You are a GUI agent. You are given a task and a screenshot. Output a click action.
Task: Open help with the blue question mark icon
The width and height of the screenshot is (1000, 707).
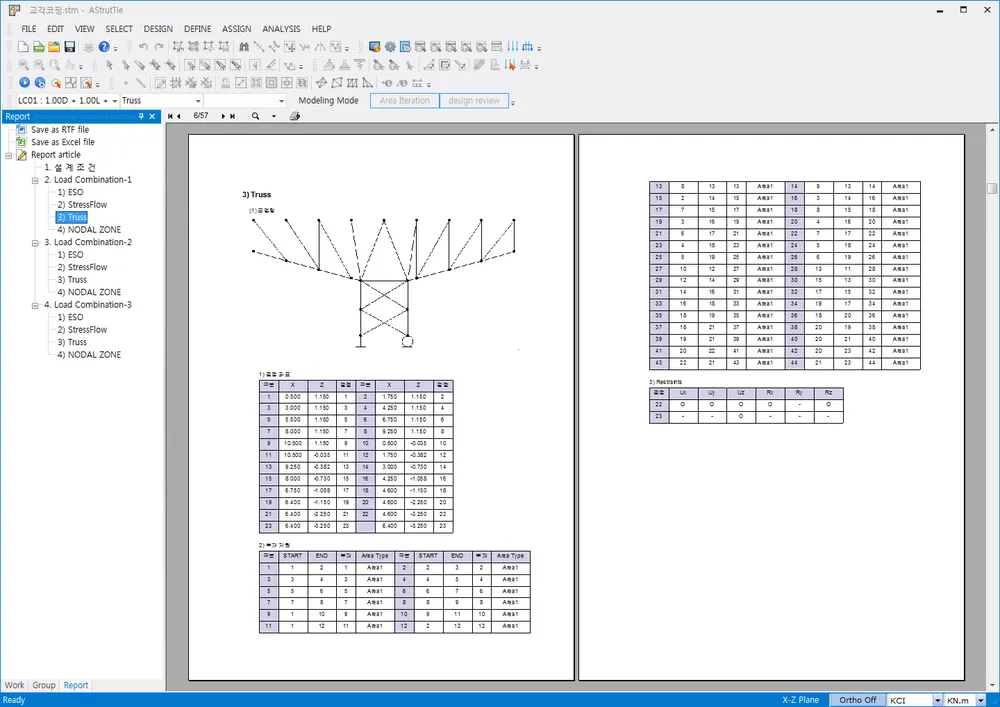104,47
